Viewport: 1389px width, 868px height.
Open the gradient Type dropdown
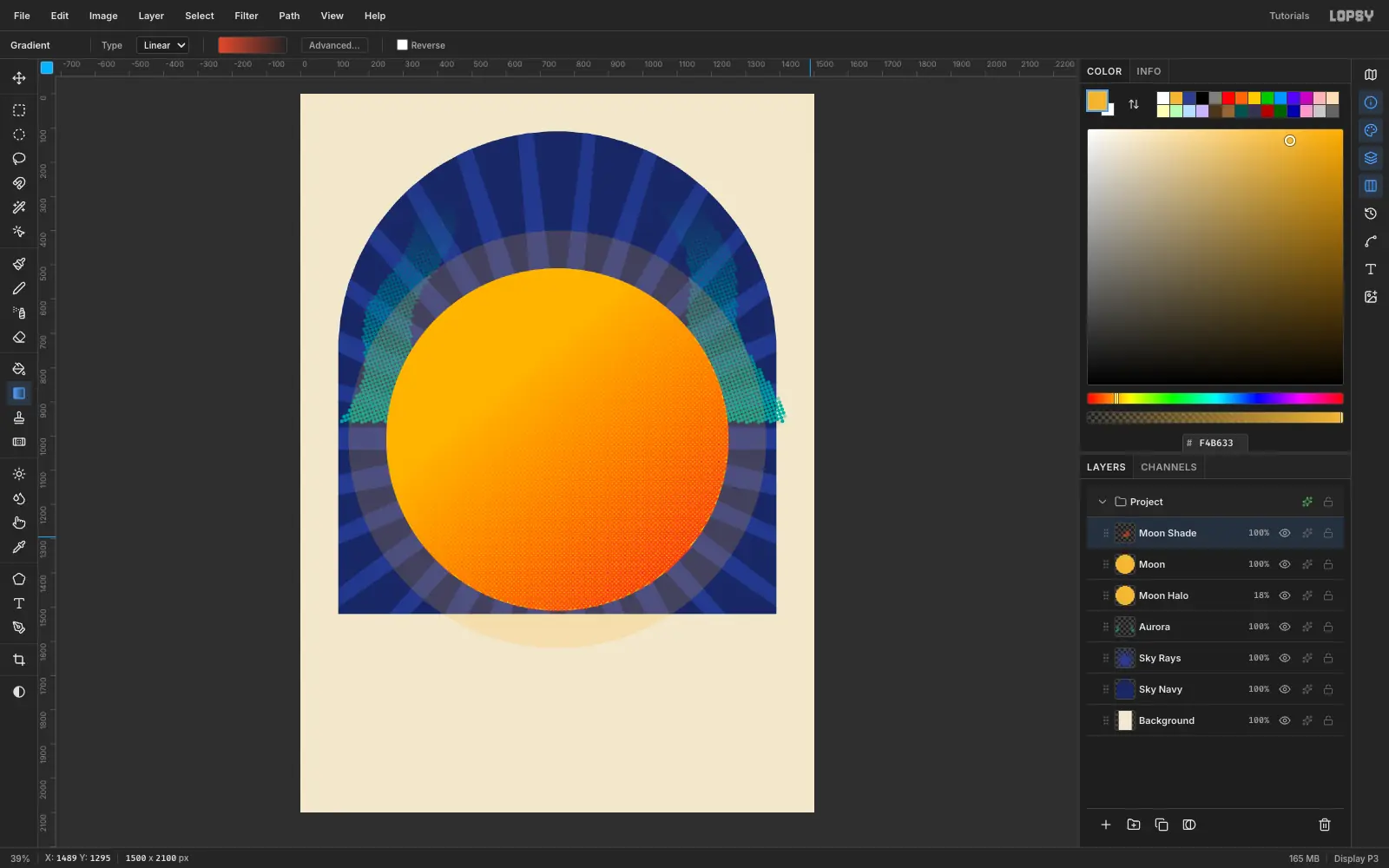[162, 45]
